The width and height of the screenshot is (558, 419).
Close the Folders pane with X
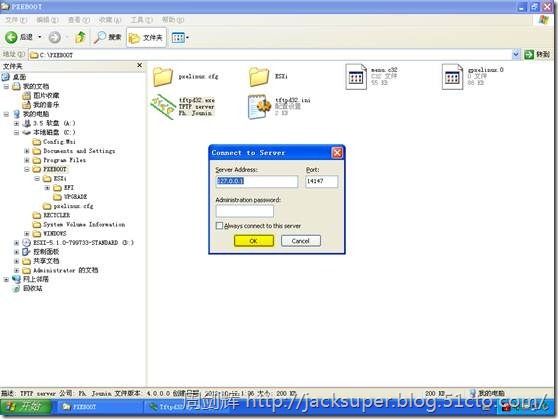tap(140, 65)
